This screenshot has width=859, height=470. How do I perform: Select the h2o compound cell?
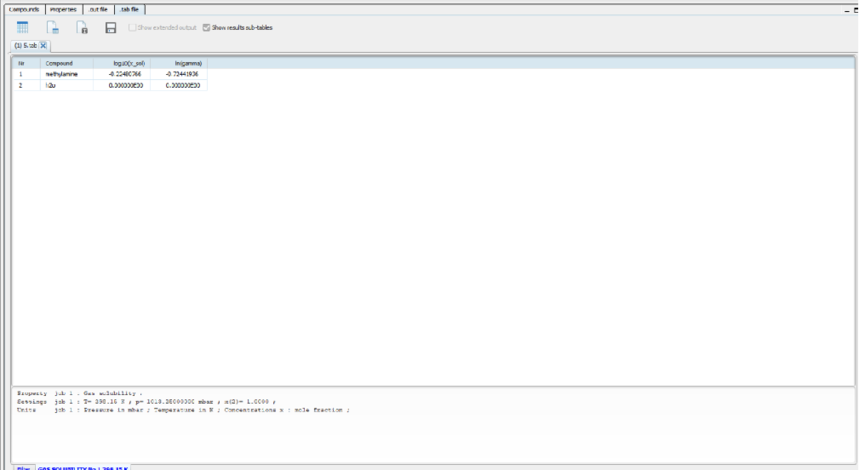coord(67,85)
